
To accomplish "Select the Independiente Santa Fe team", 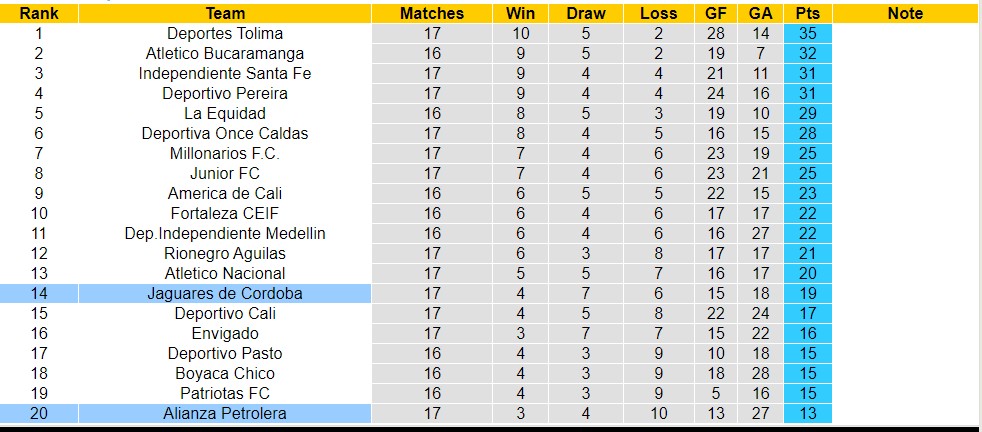I will pos(225,73).
